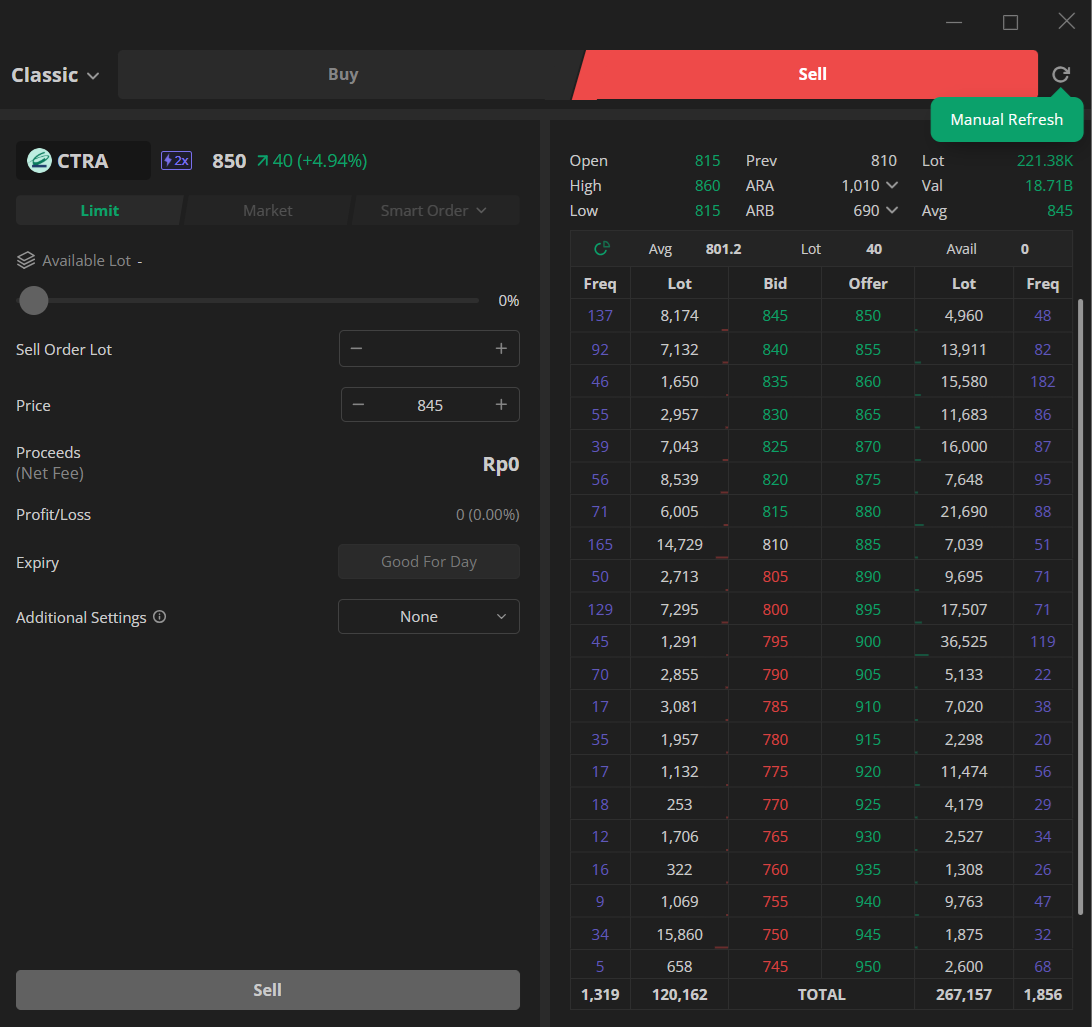Decrease Price using minus button
This screenshot has height=1027, width=1092.
359,405
